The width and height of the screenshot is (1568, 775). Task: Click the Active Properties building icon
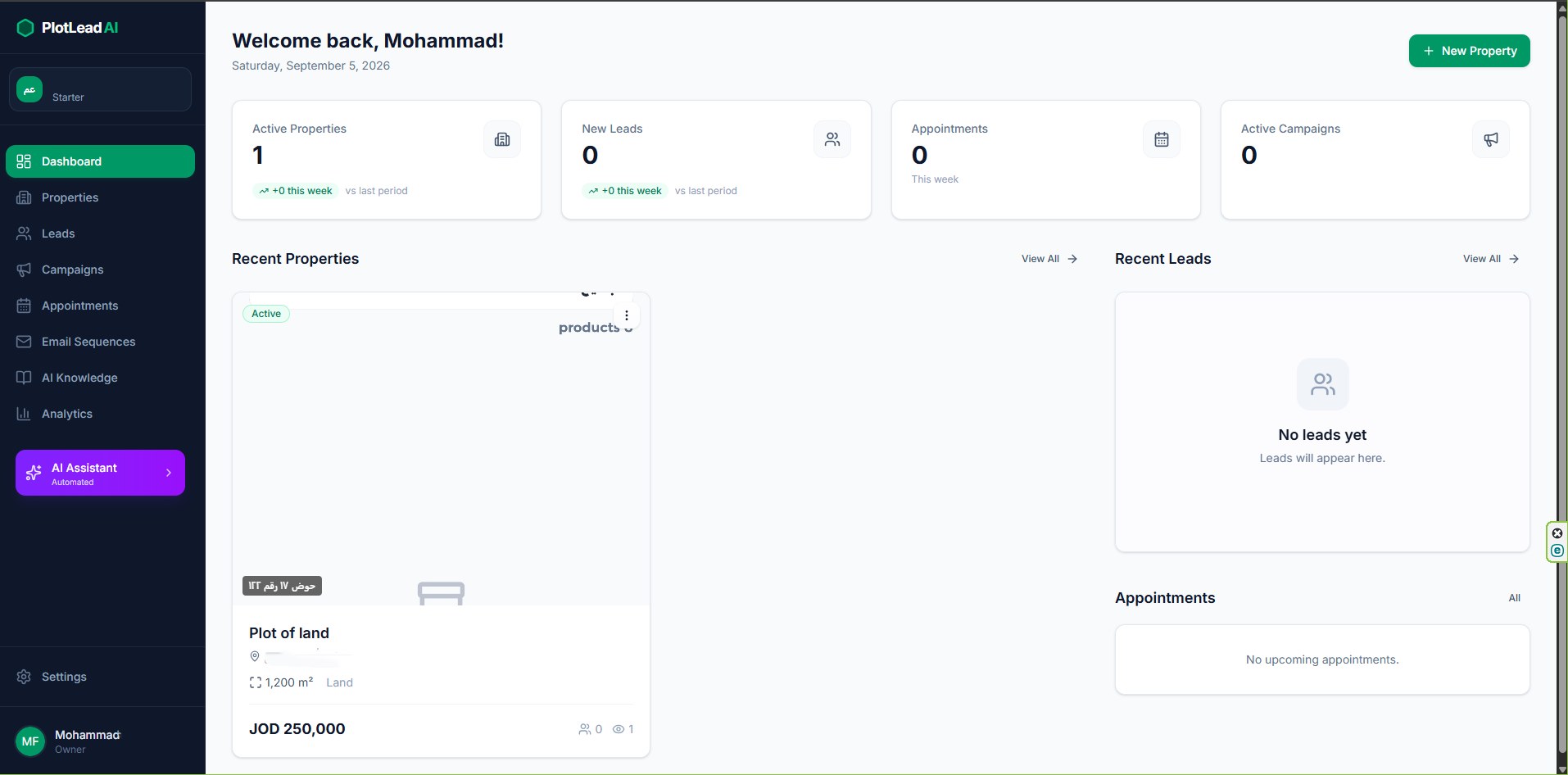point(502,139)
